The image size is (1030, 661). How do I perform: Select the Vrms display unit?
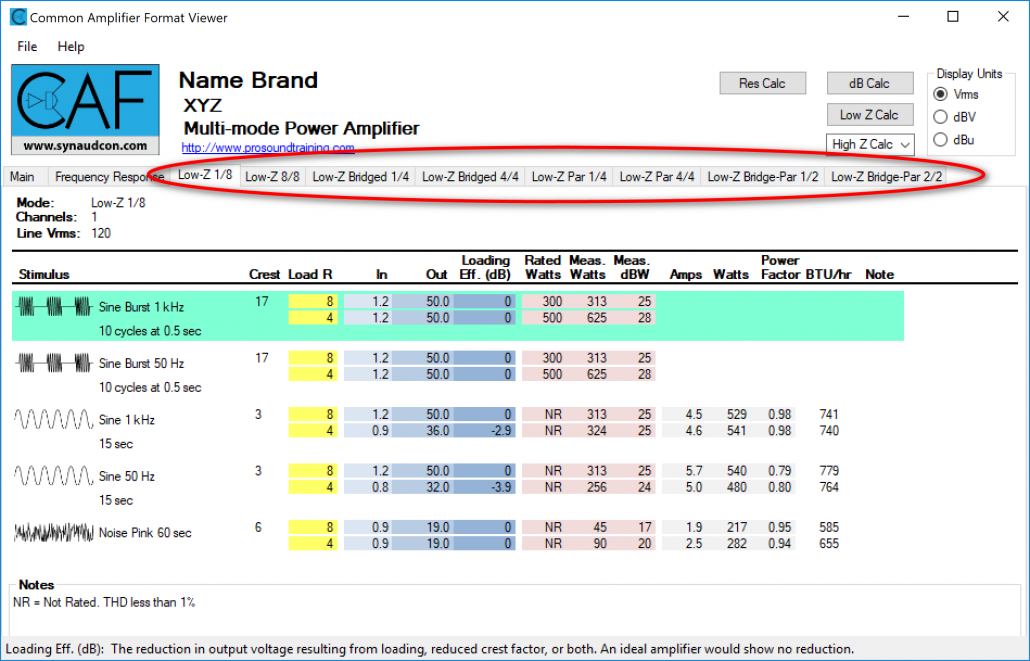click(940, 95)
